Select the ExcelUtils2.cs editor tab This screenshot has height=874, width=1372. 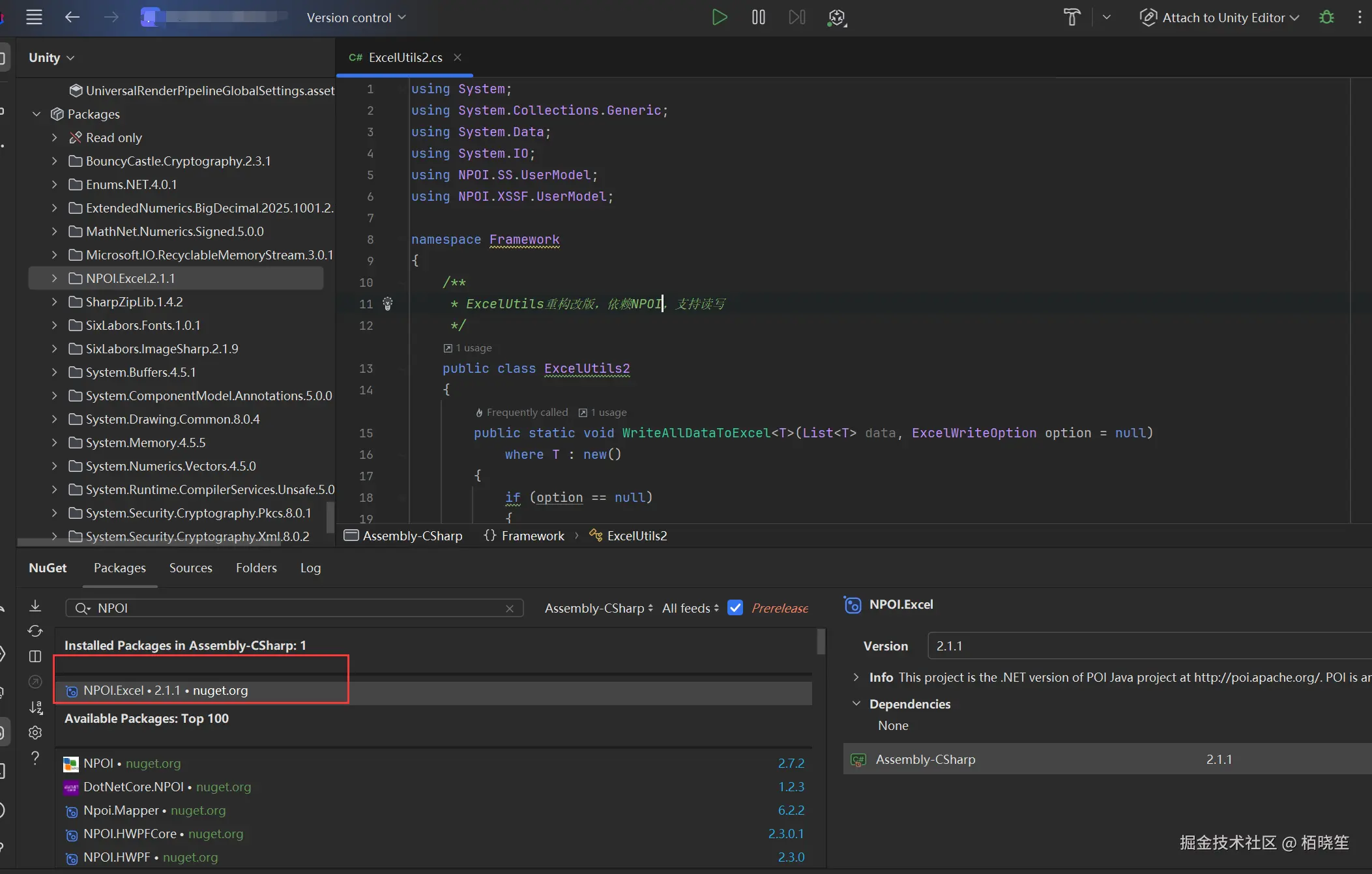(x=405, y=57)
